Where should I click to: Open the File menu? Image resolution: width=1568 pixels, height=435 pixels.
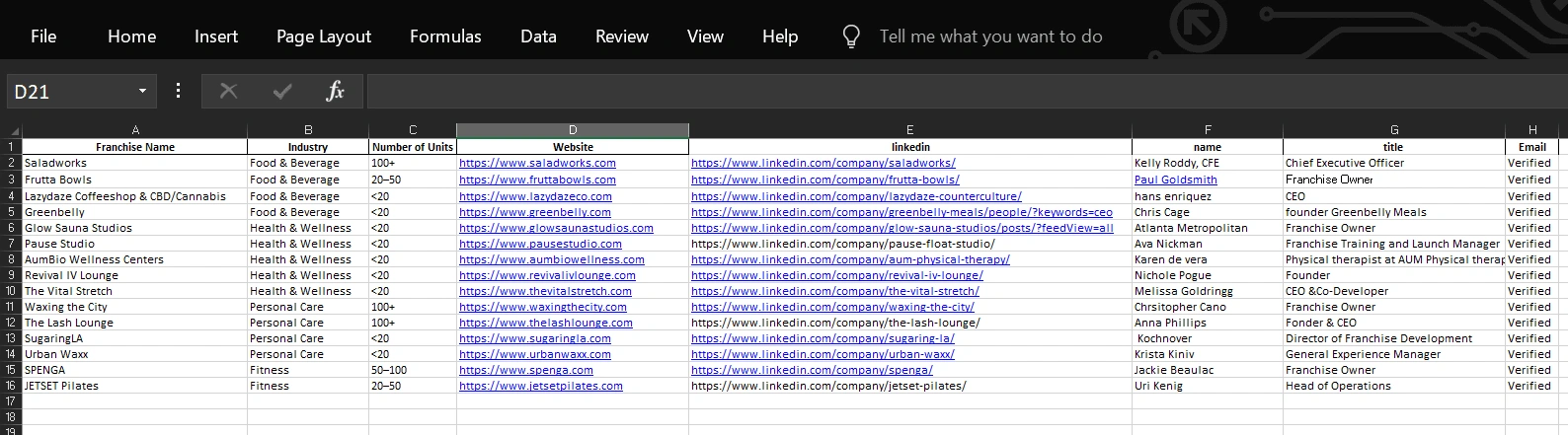pos(43,36)
